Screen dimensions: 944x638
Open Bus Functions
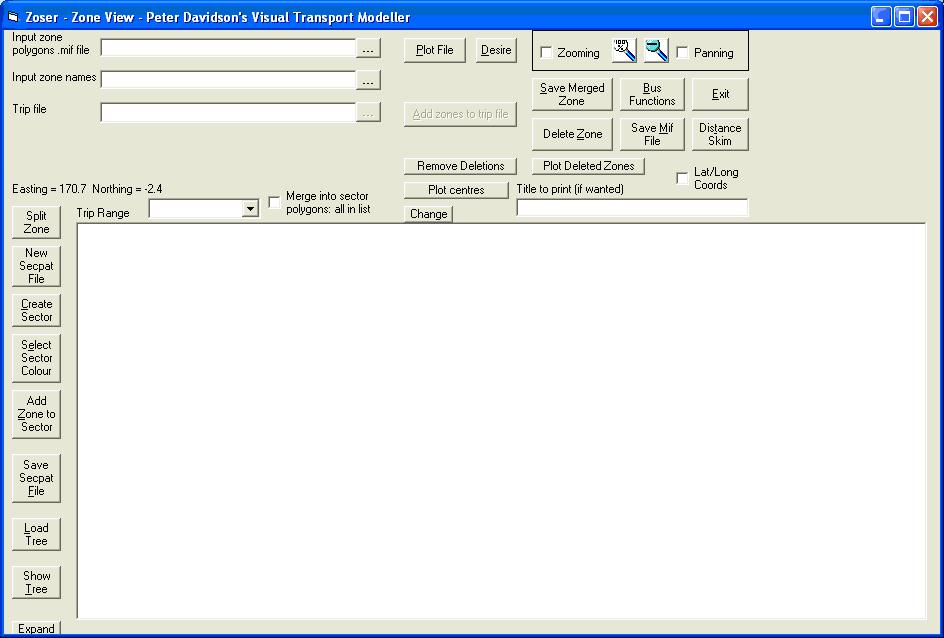(652, 95)
